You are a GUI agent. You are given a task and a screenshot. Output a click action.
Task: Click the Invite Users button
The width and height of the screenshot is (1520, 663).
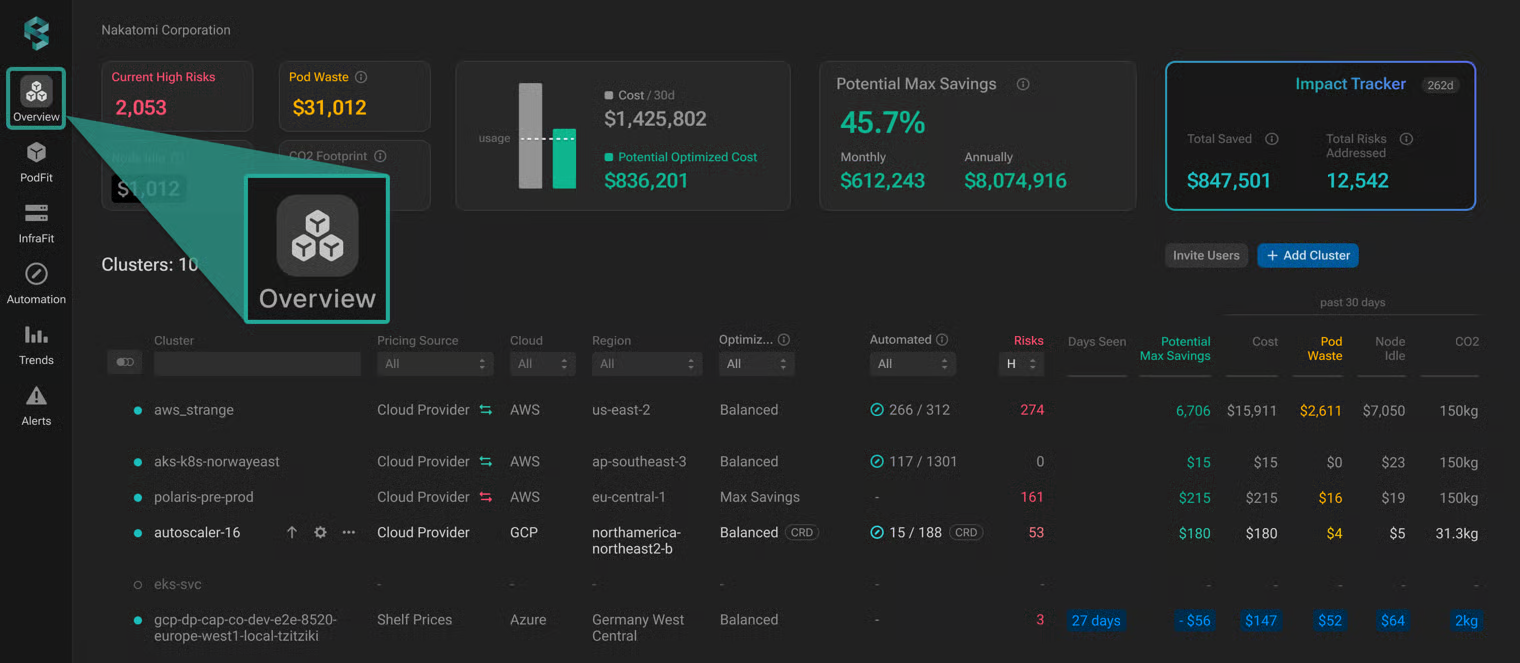pos(1206,256)
